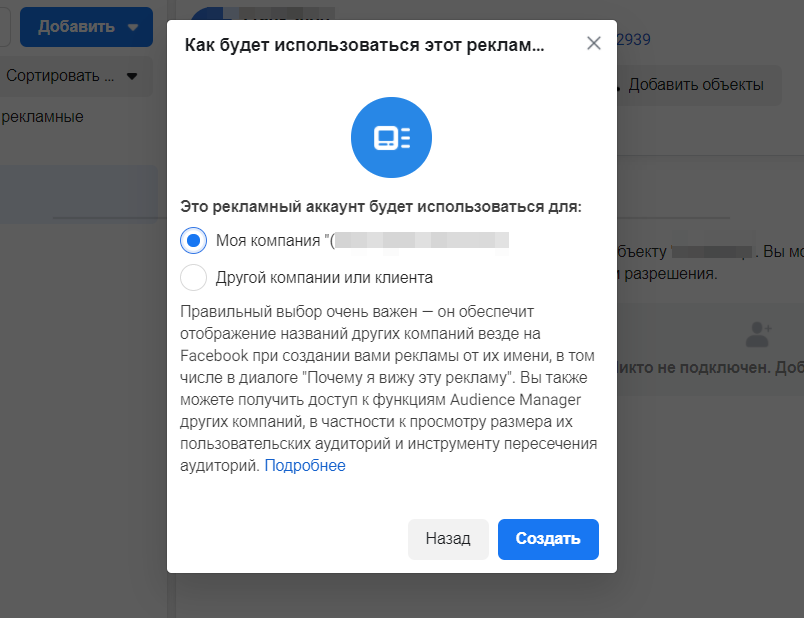The width and height of the screenshot is (804, 618).
Task: Dismiss the dialog using the X icon
Action: pos(593,43)
